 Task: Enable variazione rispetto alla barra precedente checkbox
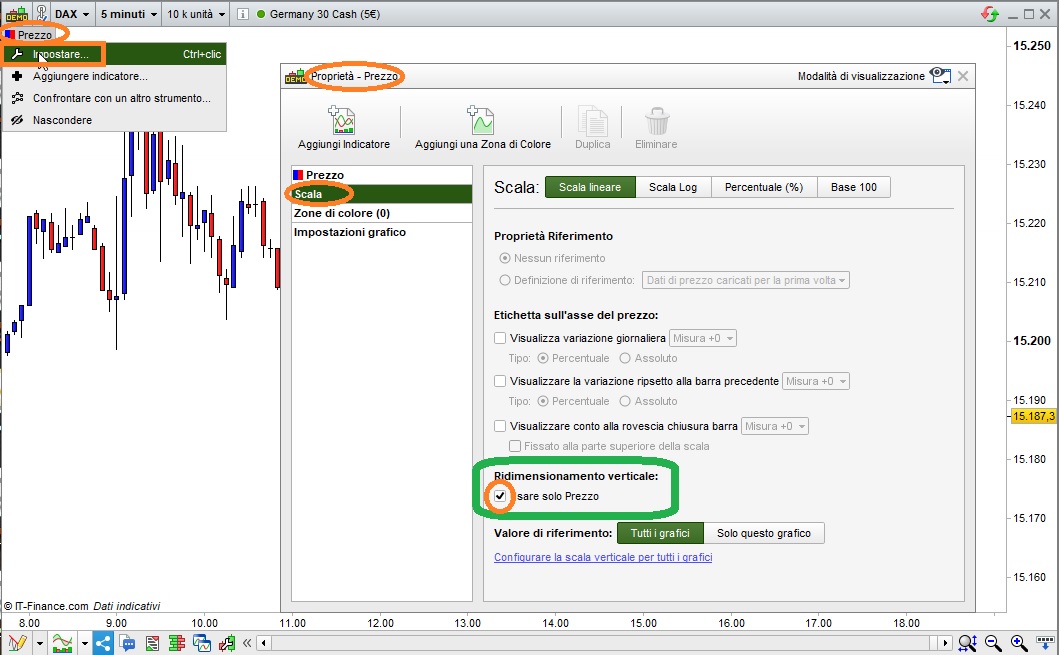[500, 381]
